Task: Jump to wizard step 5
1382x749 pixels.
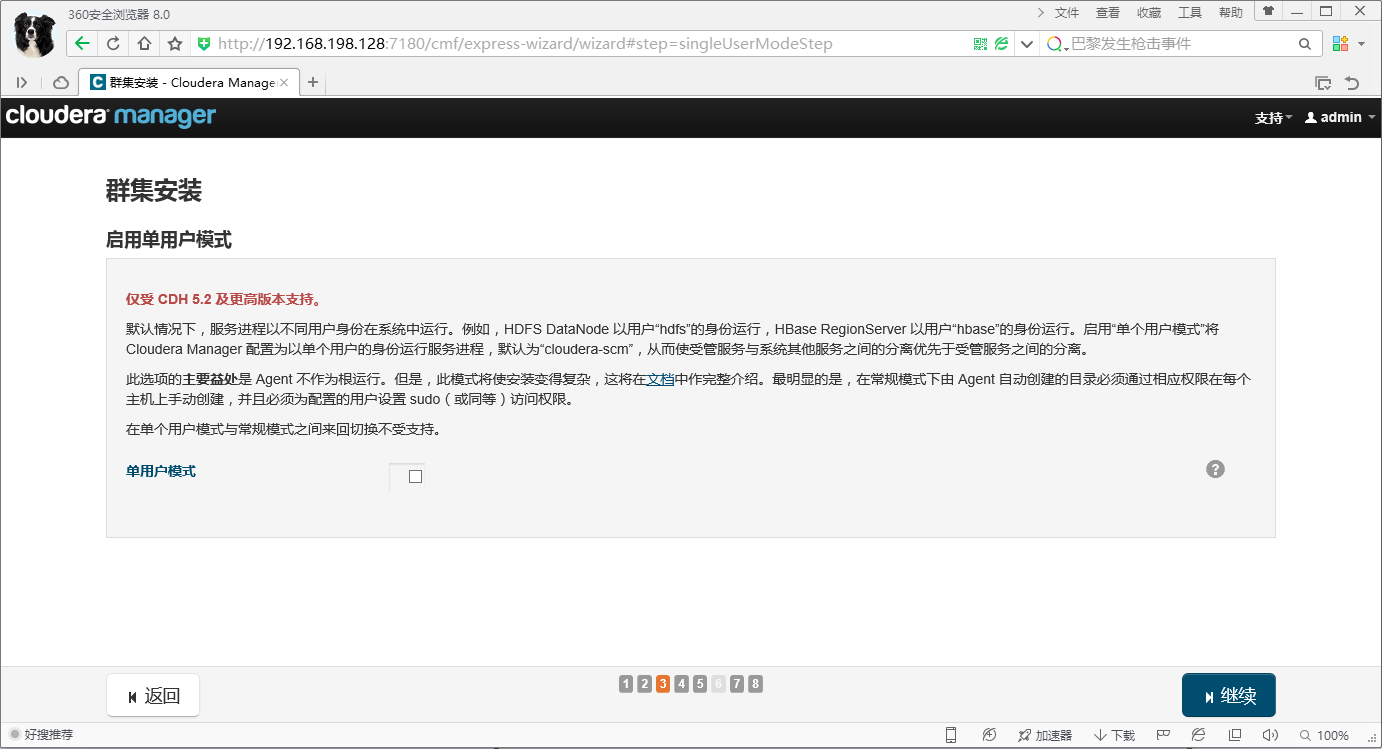Action: 700,684
